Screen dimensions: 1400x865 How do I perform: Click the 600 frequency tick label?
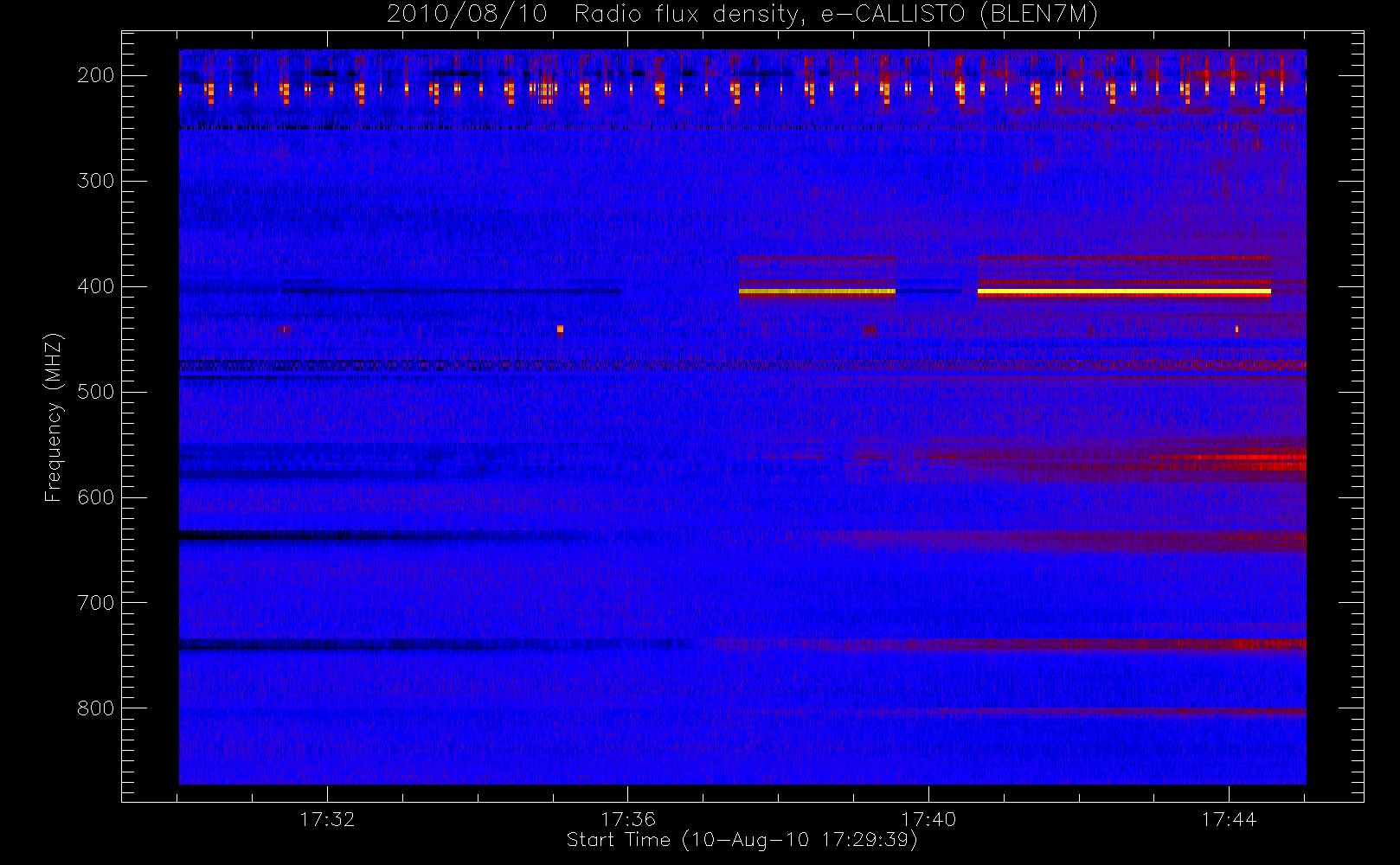95,497
